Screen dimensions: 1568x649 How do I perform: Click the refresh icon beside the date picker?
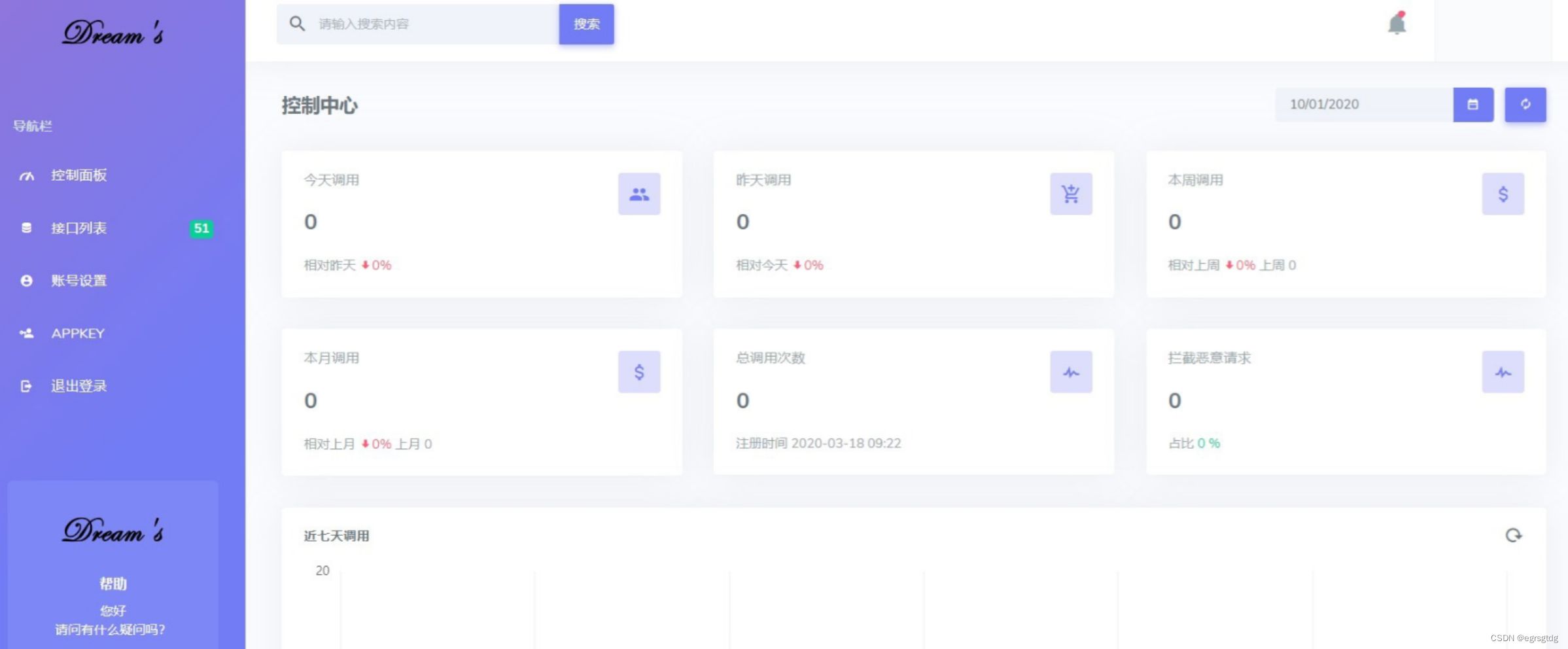1525,104
